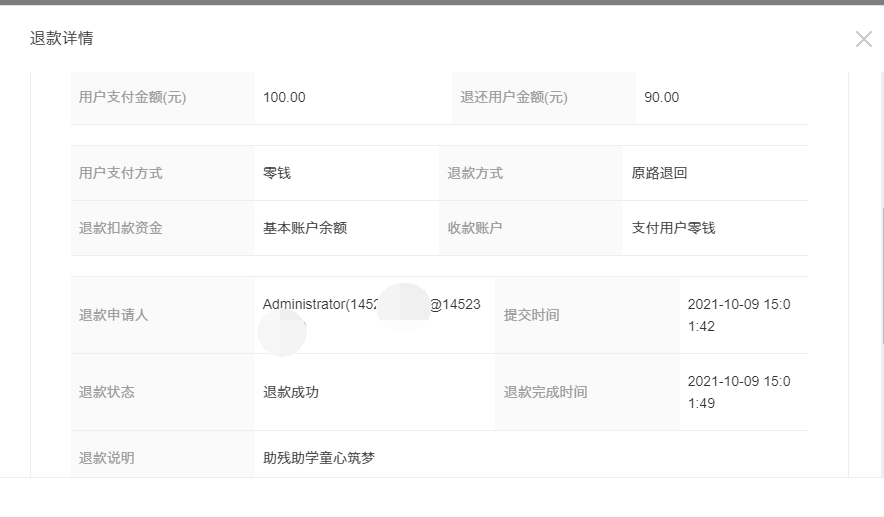The image size is (884, 517).
Task: Click the 退还用户金额(元) label
Action: pyautogui.click(x=514, y=97)
